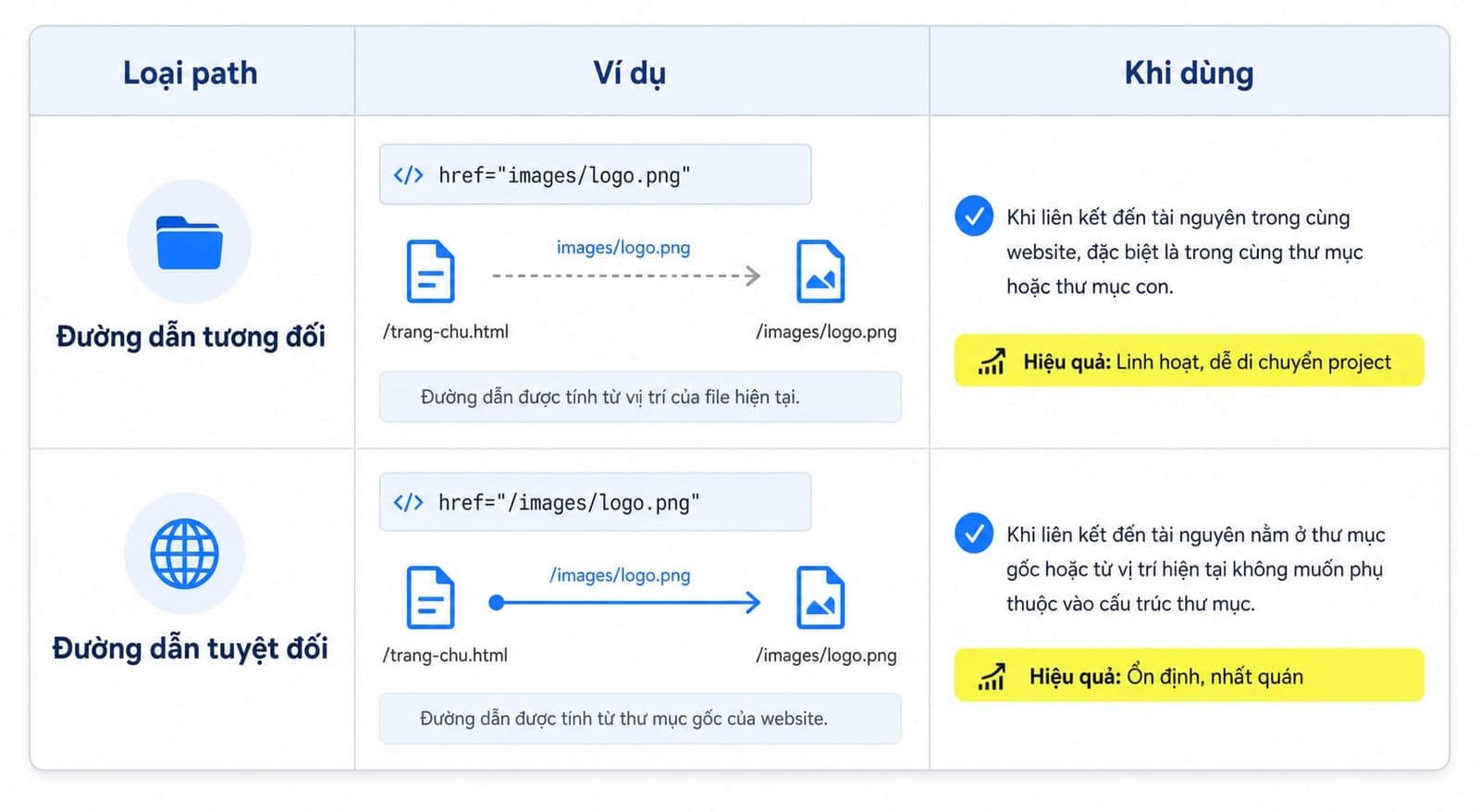This screenshot has height=812, width=1480.
Task: Click chart icon beside Ổn định, nhất quán
Action: pyautogui.click(x=992, y=677)
